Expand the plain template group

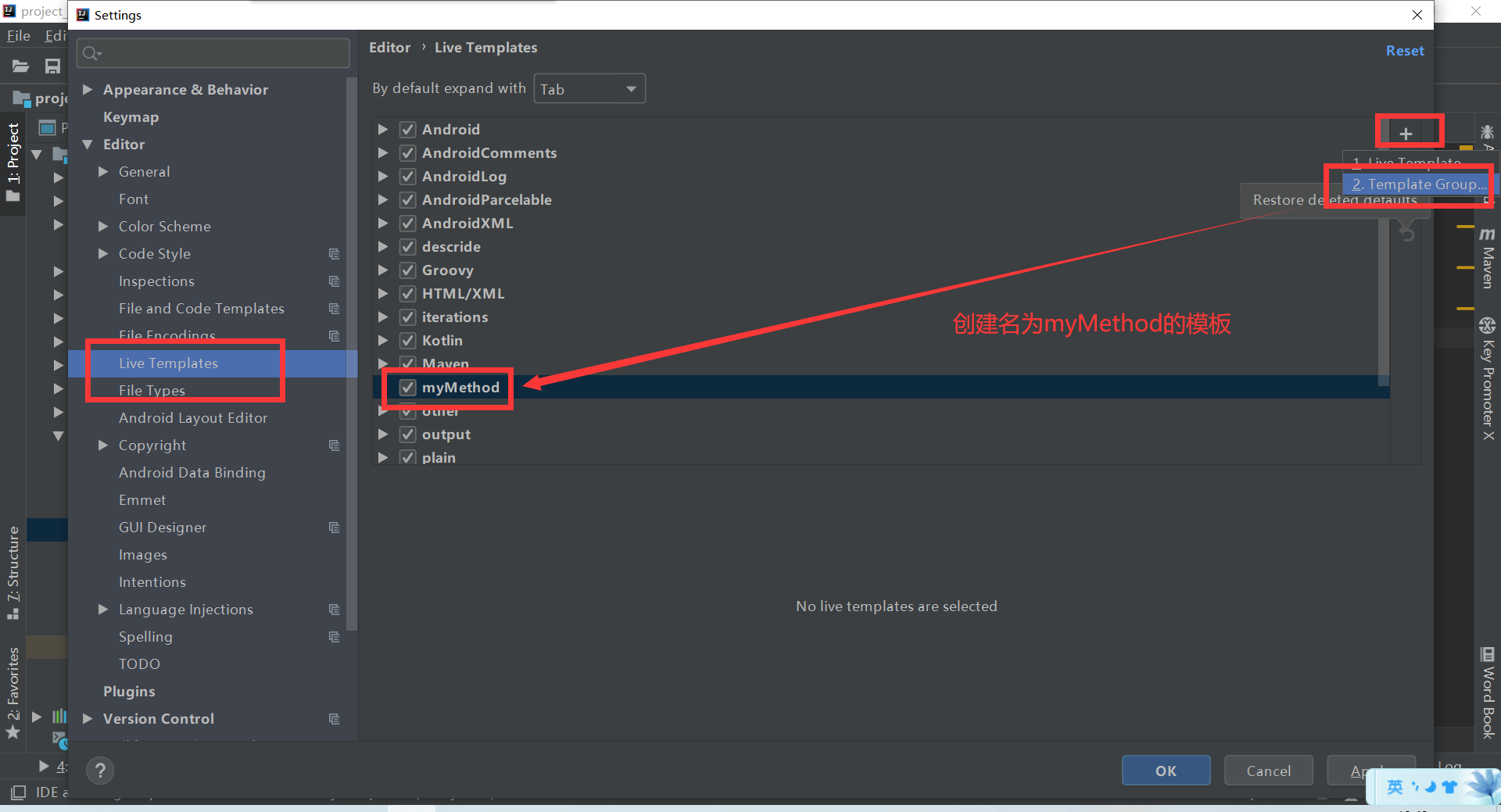[x=383, y=458]
